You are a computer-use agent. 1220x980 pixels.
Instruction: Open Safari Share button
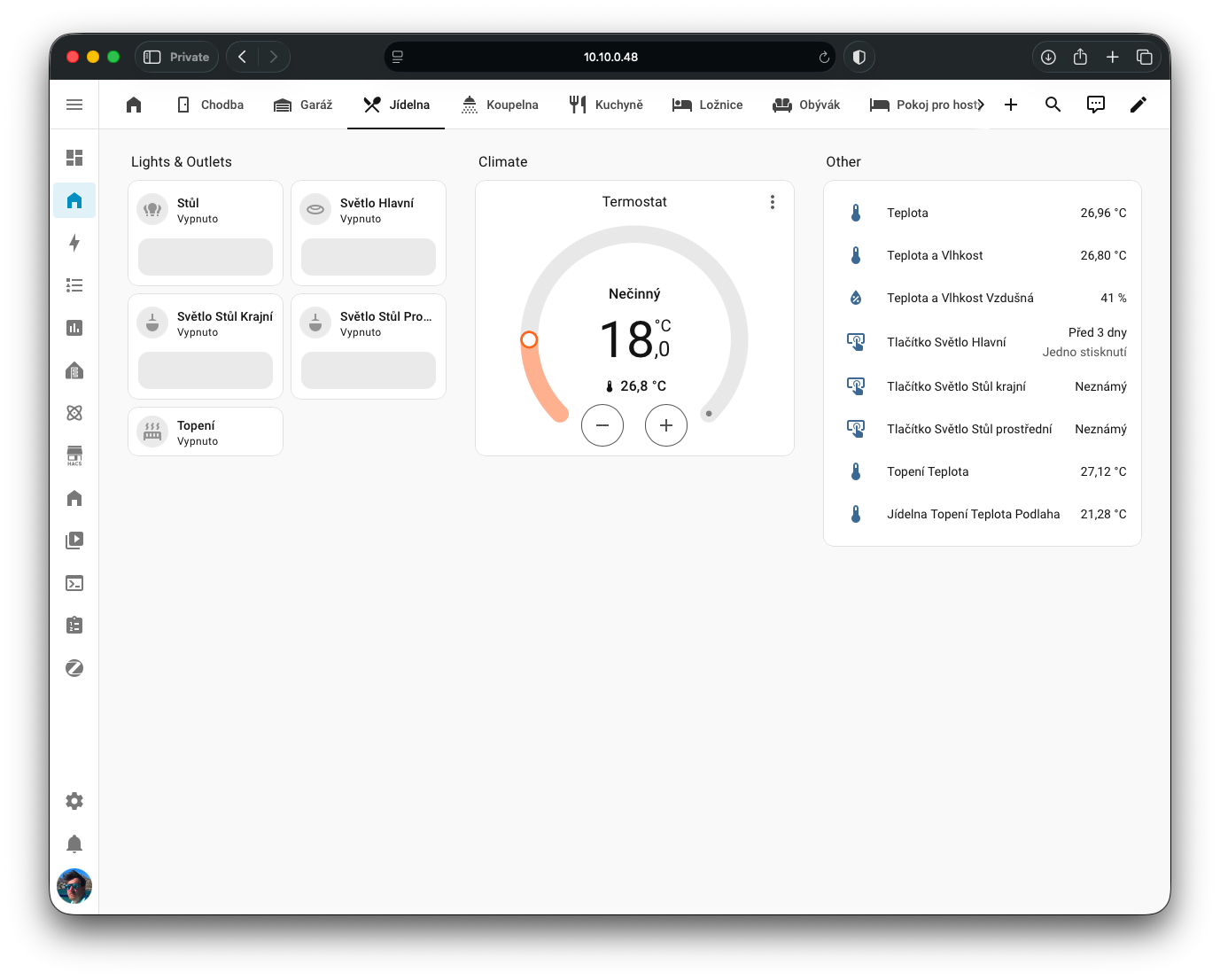click(1080, 57)
